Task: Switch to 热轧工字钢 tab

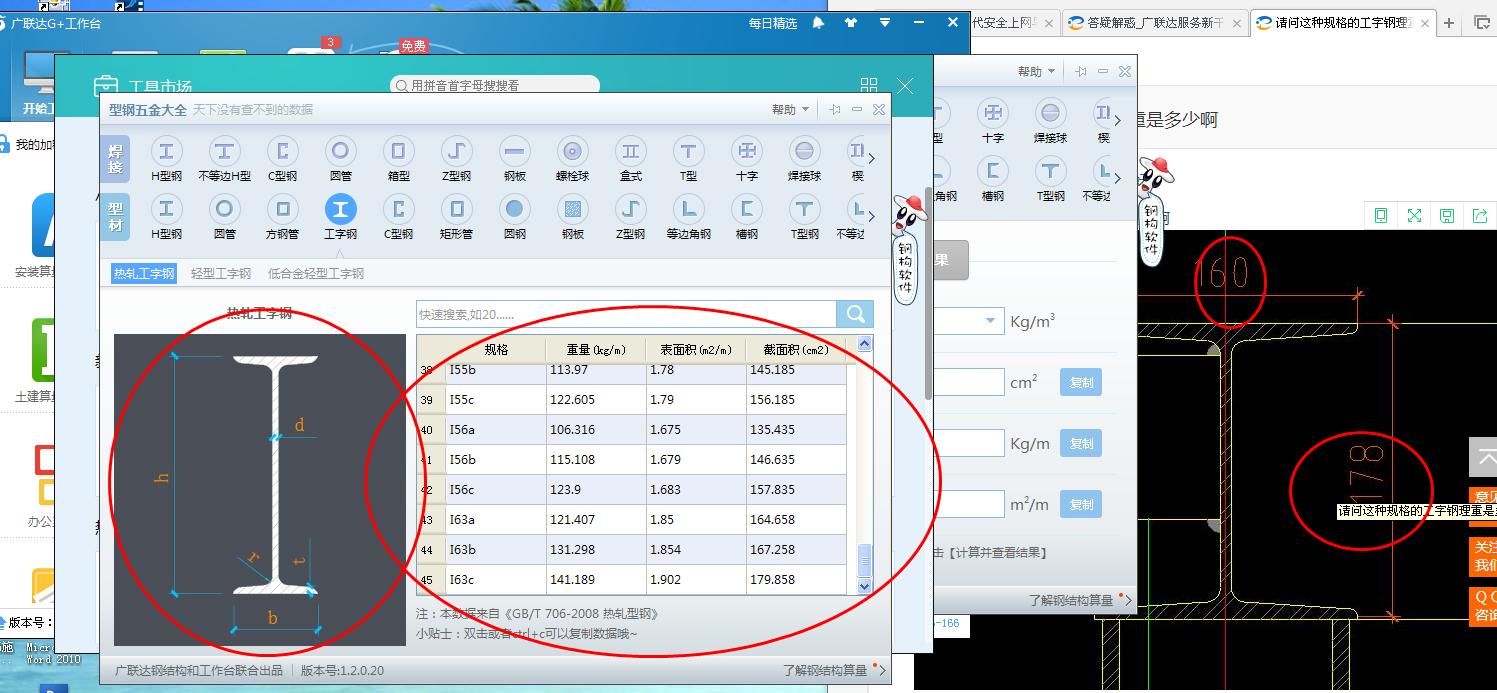Action: 144,273
